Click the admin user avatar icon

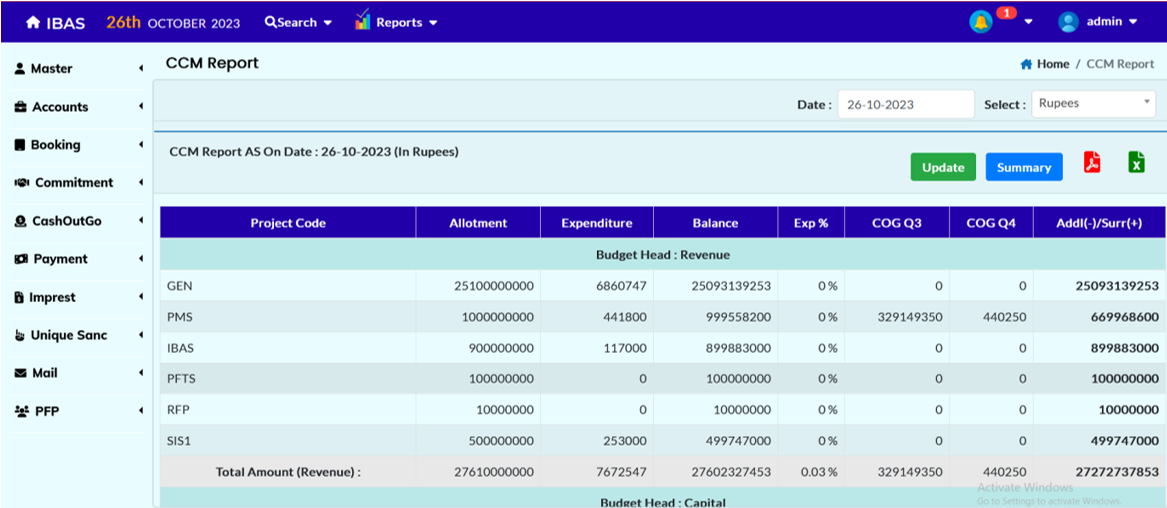tap(1069, 22)
